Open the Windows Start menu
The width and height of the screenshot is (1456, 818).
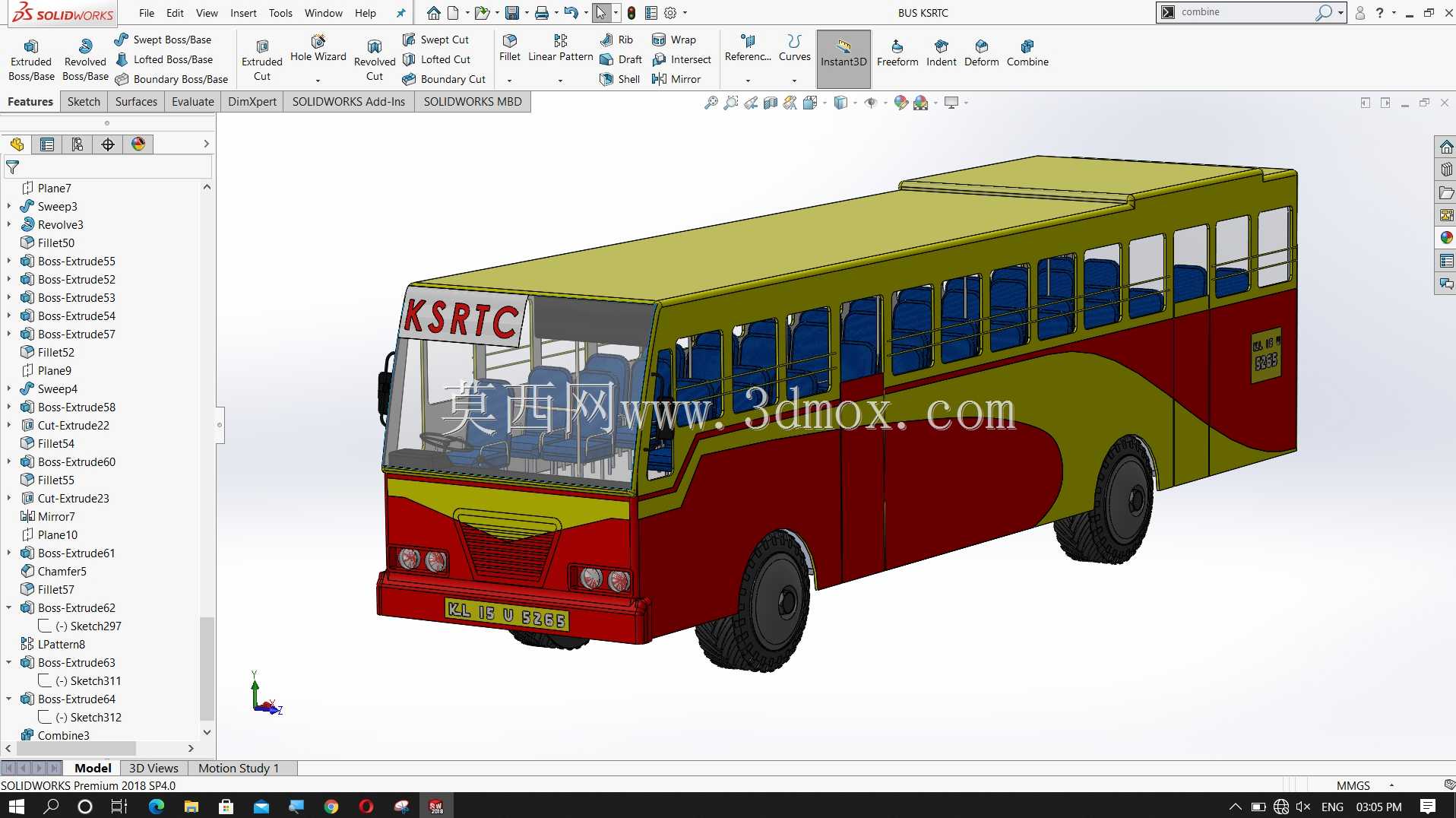click(16, 806)
